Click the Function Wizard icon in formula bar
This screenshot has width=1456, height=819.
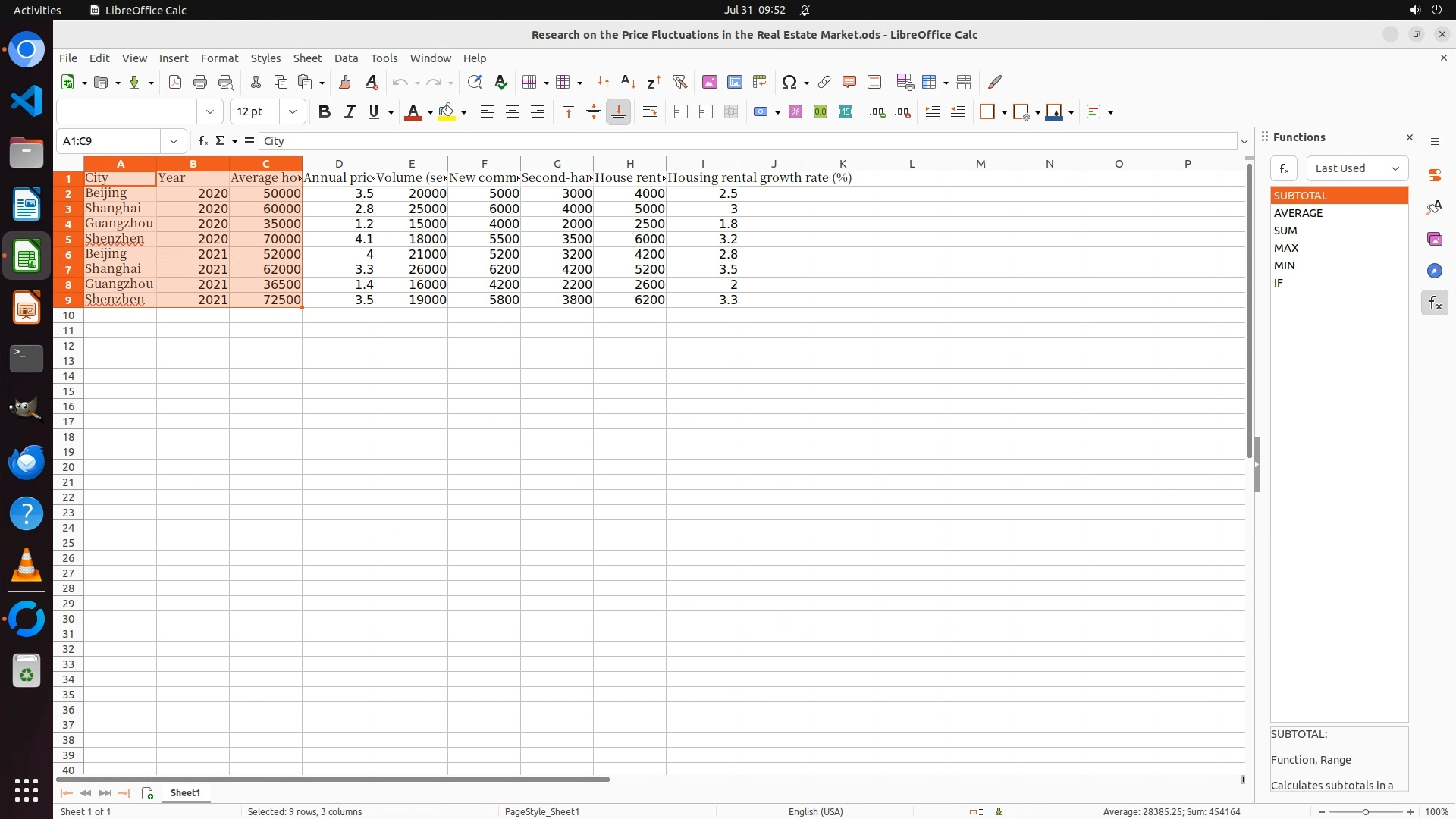tap(202, 141)
